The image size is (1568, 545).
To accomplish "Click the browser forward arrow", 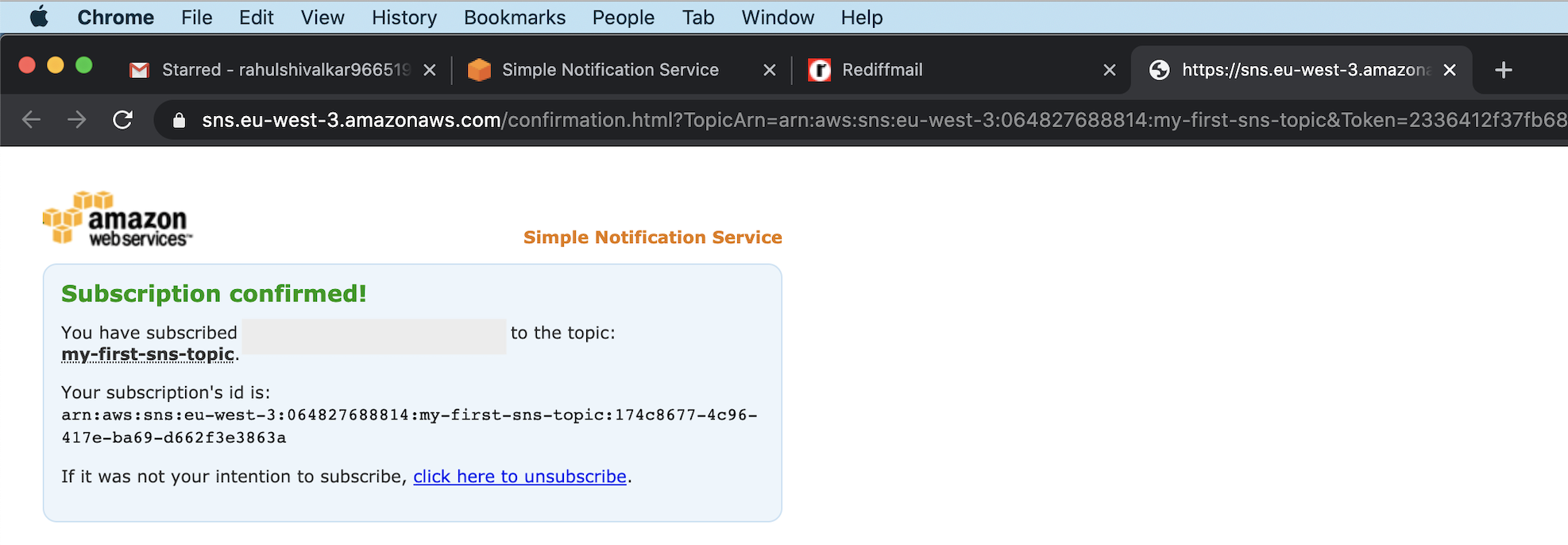I will point(77,120).
